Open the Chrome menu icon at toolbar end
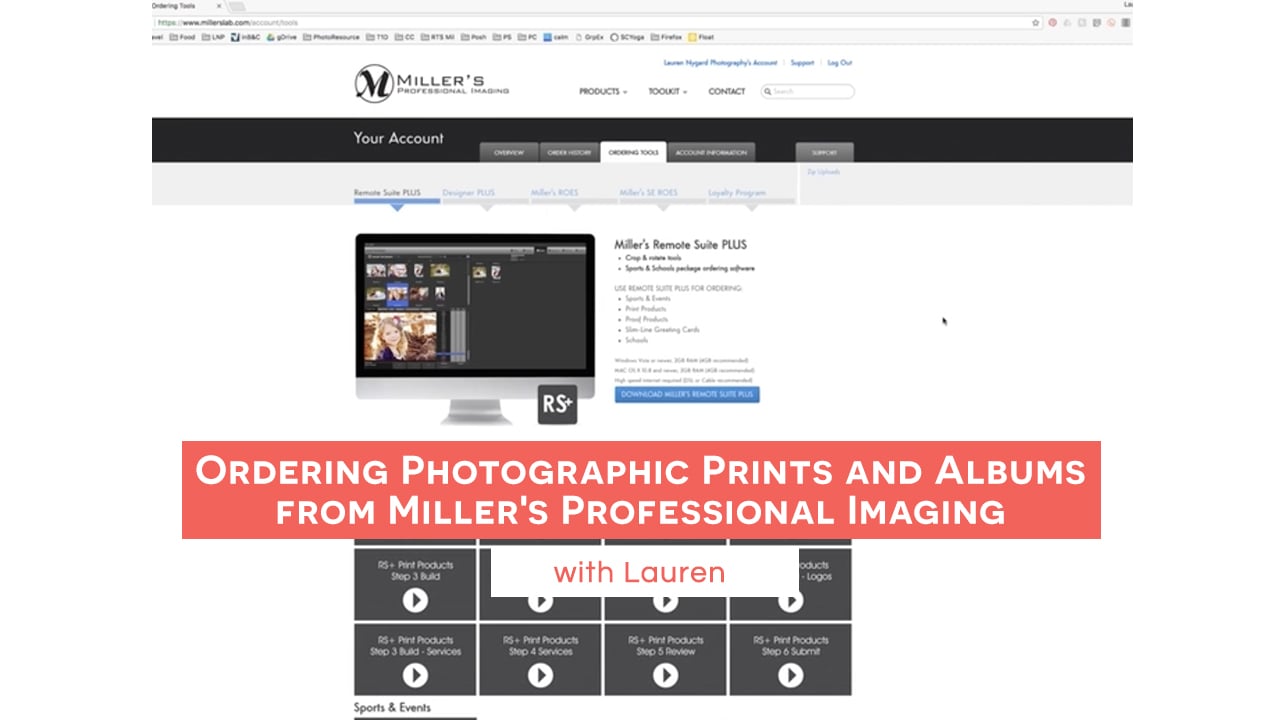The width and height of the screenshot is (1280, 720). pyautogui.click(x=1127, y=22)
